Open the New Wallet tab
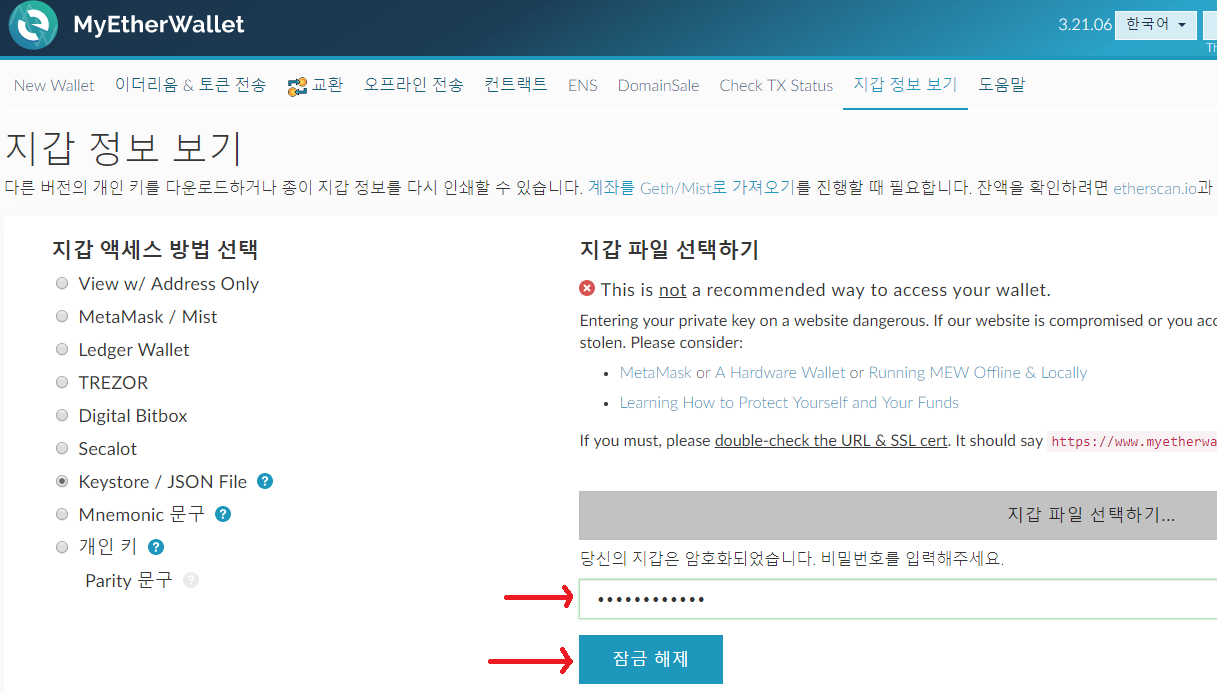 54,85
